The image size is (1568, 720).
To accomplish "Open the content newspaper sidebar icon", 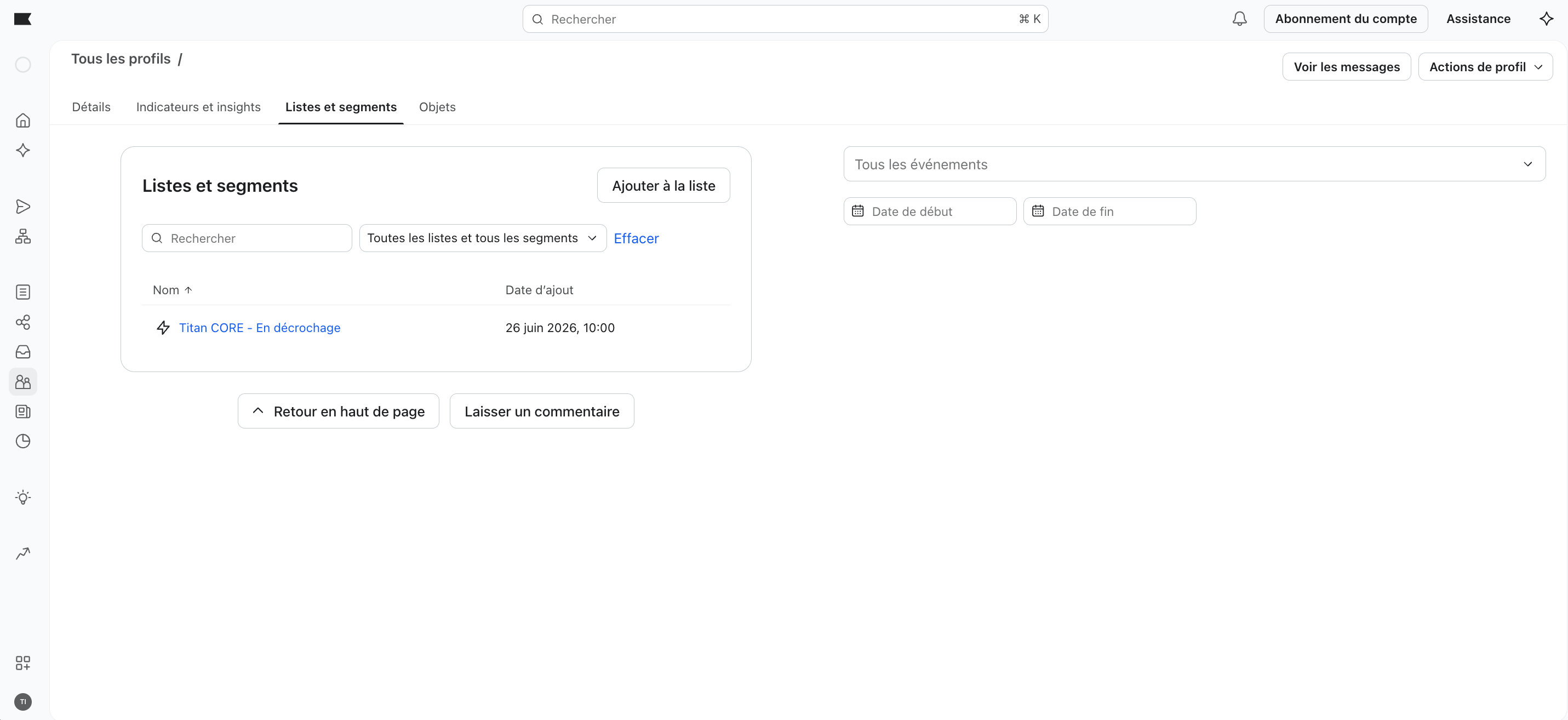I will click(23, 412).
